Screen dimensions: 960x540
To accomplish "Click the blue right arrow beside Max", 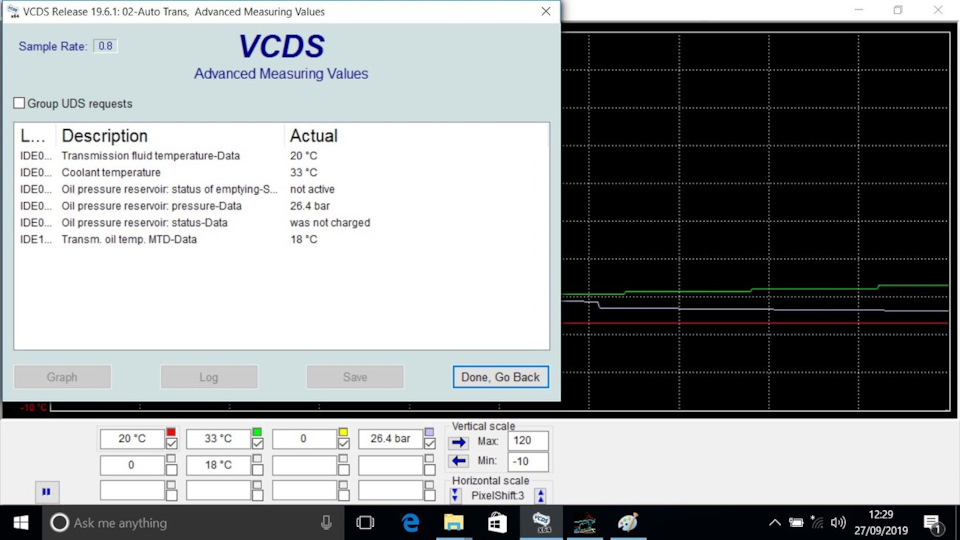I will [459, 442].
